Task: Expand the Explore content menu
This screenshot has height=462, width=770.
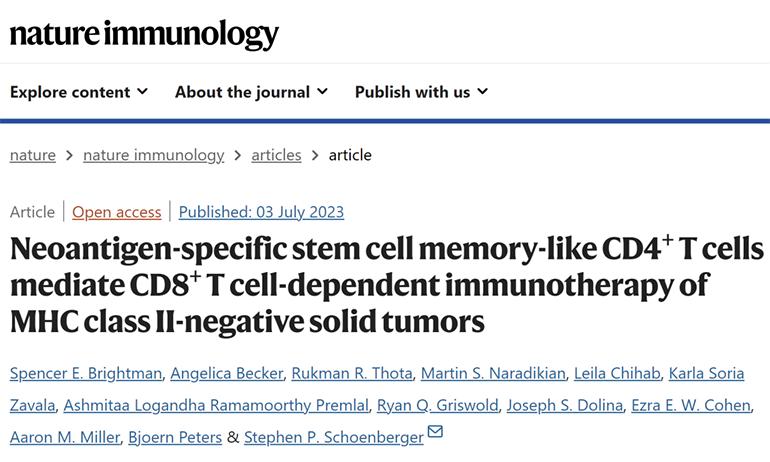Action: point(79,92)
